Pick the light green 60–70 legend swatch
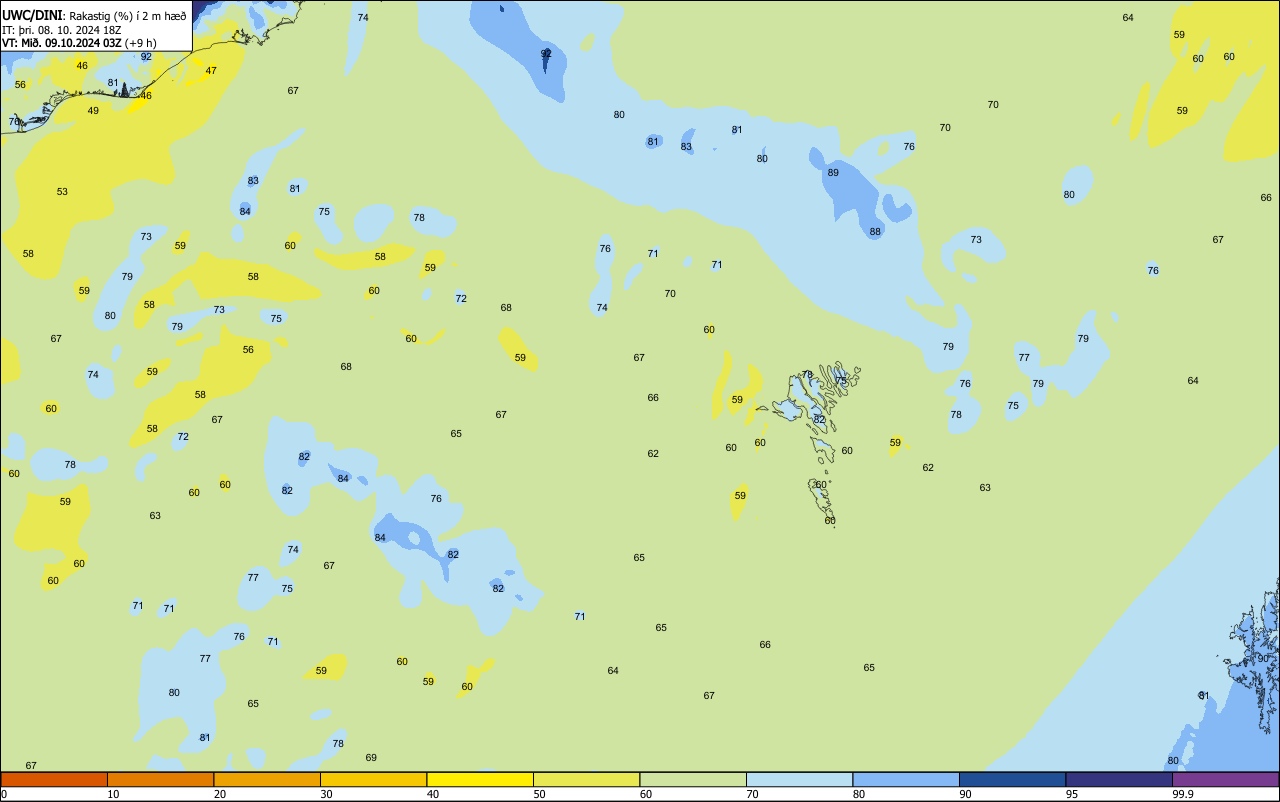 pyautogui.click(x=693, y=779)
